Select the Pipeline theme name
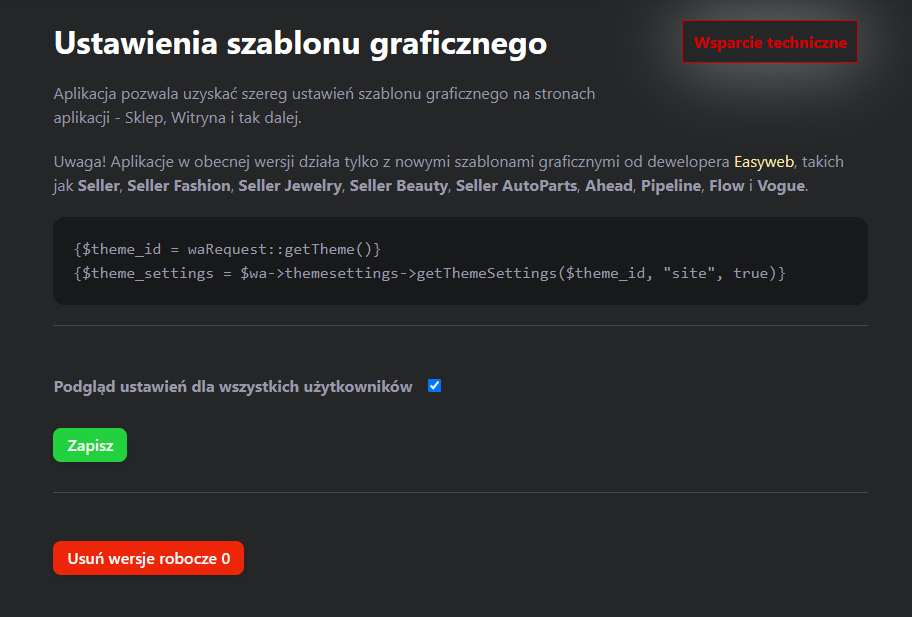Screen dimensions: 912x617 [670, 186]
